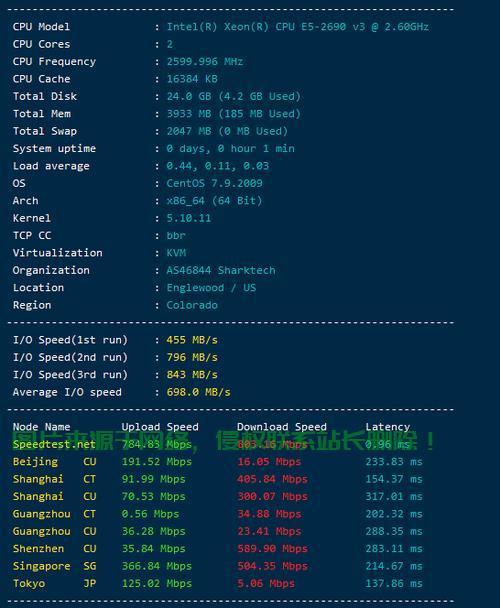The image size is (500, 608).
Task: Click the I/O Speed 1st run value
Action: (192, 340)
